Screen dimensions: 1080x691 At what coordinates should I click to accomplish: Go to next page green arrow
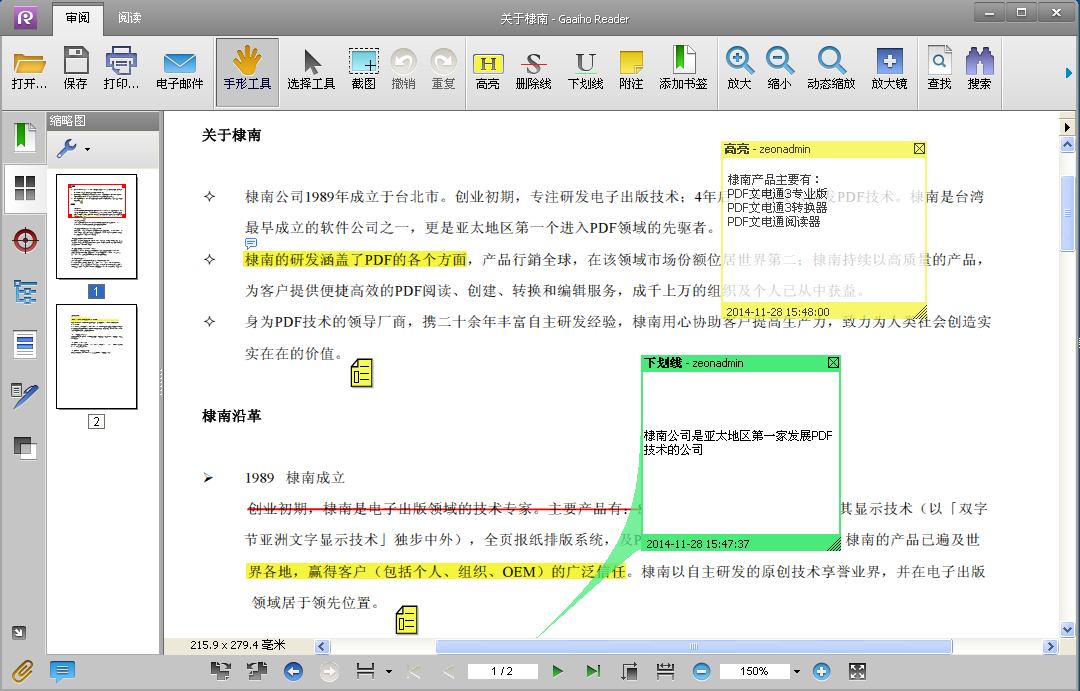pos(557,671)
